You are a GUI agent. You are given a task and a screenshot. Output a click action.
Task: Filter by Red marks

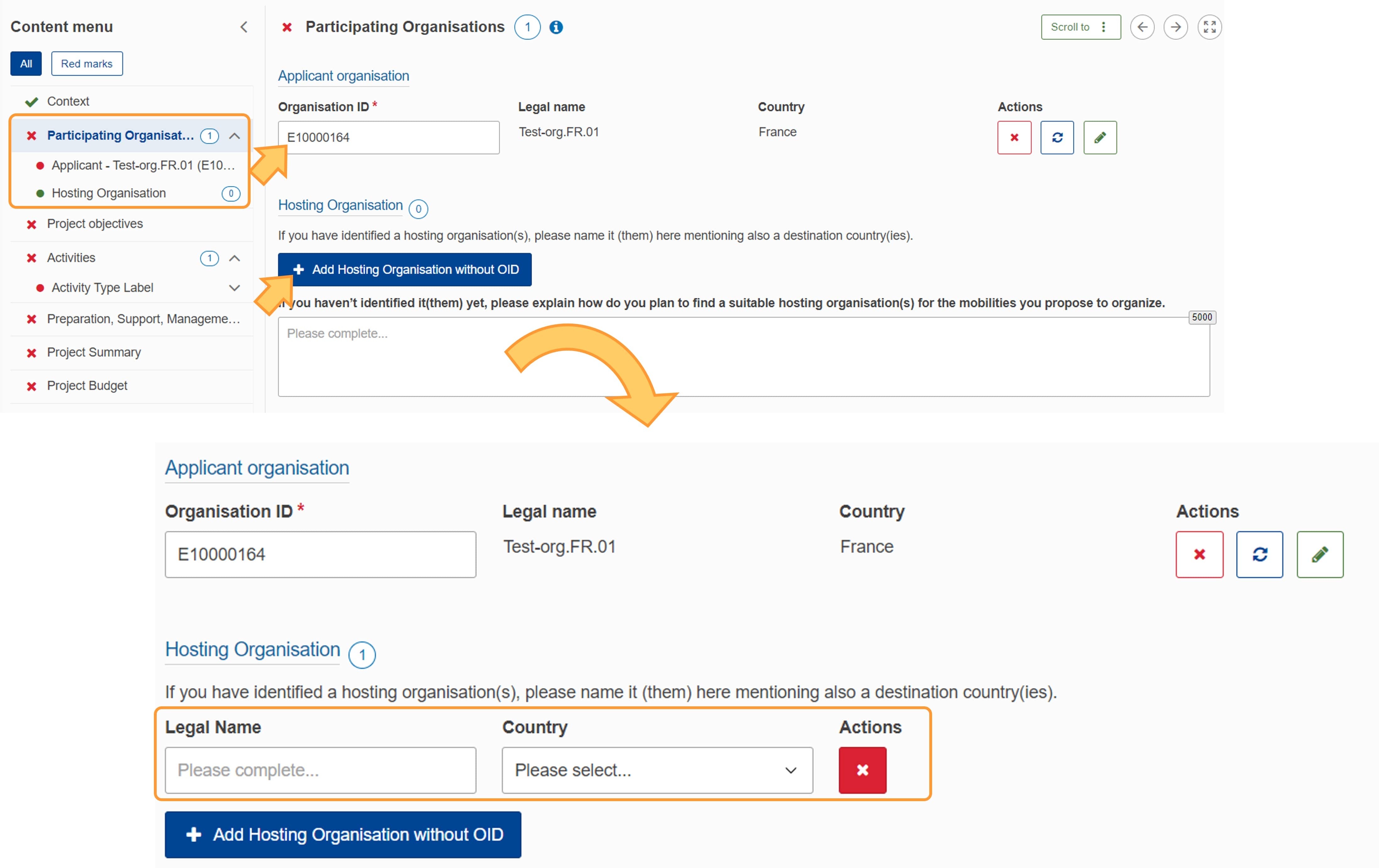(x=86, y=63)
